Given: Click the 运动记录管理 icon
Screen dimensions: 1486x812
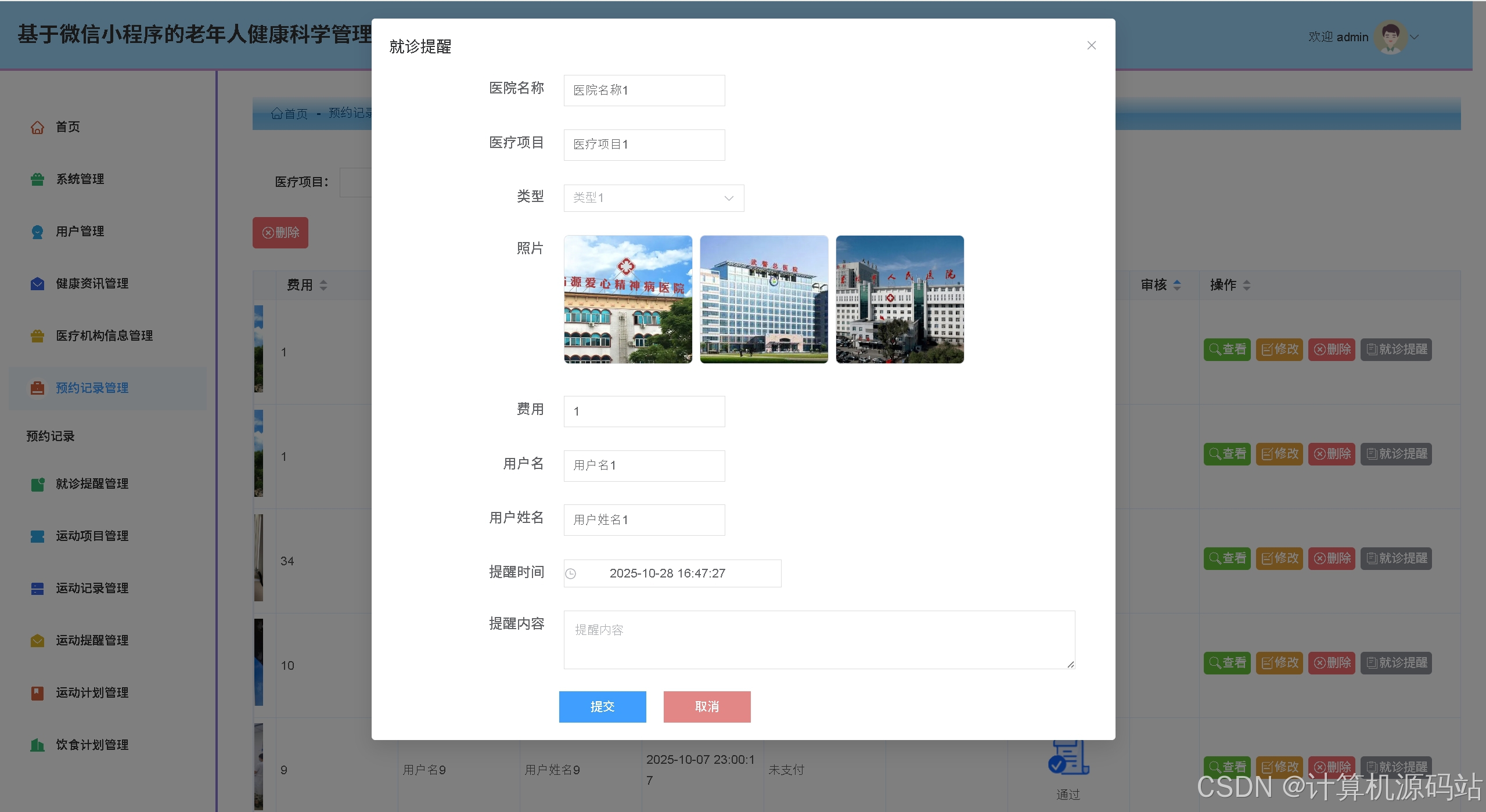Looking at the screenshot, I should click(x=37, y=589).
